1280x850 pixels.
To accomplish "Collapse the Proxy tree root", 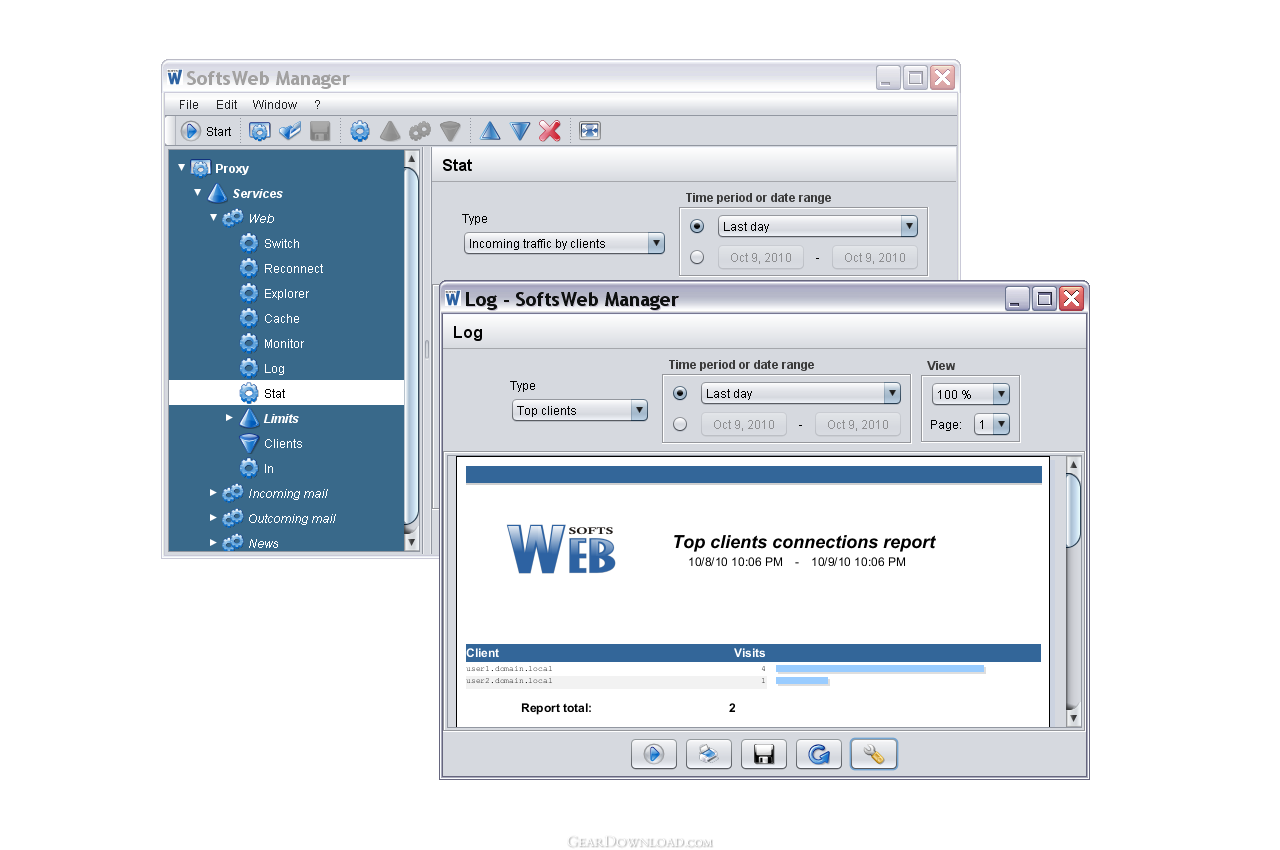I will [181, 168].
